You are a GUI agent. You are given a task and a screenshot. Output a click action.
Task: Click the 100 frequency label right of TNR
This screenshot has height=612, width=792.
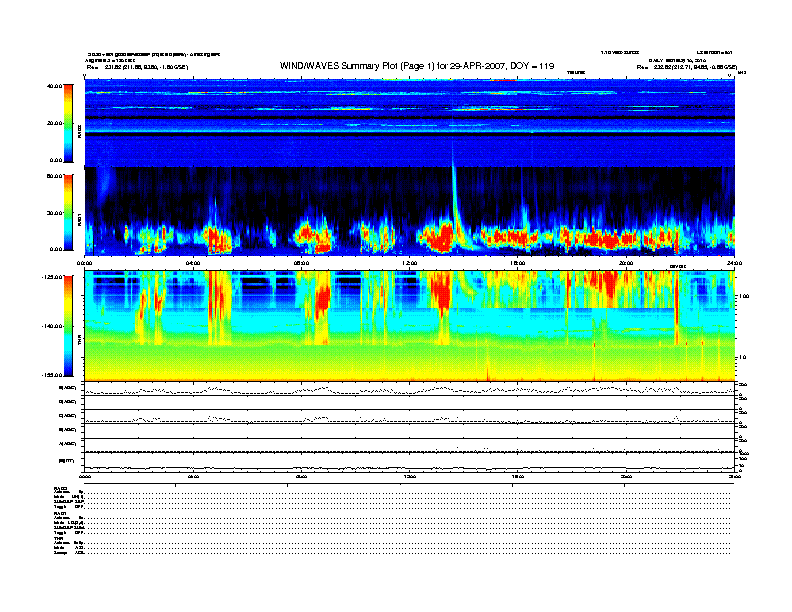(744, 296)
